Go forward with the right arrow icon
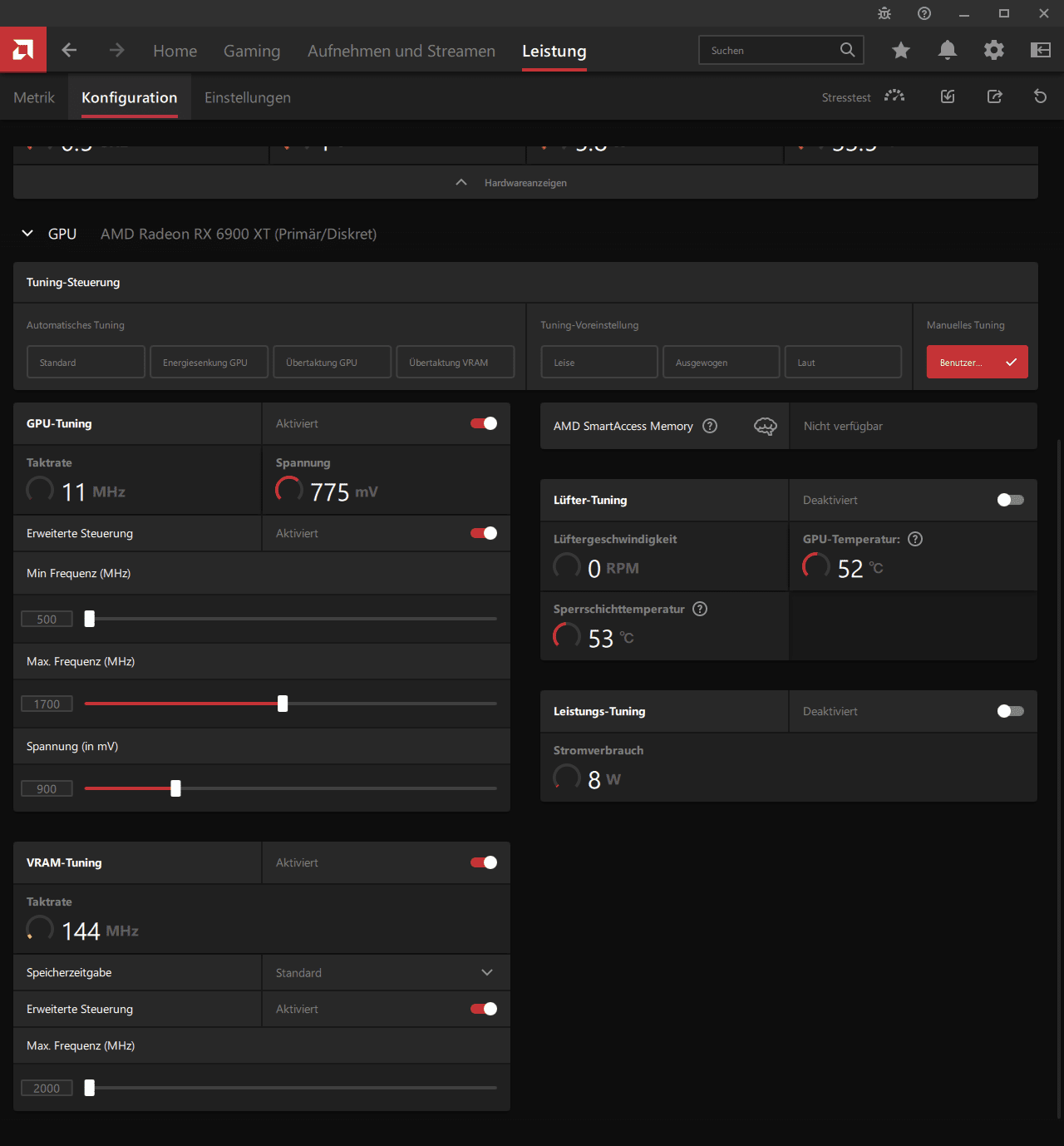 116,51
